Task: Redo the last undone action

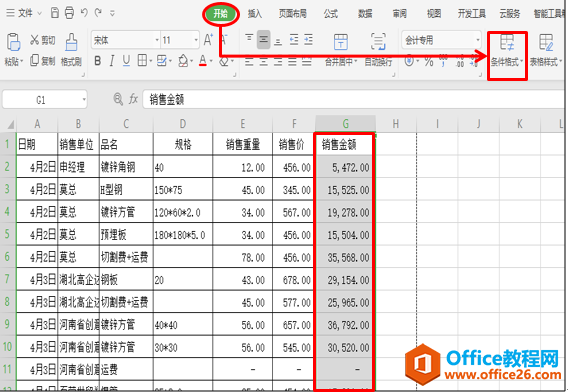Action: (x=98, y=13)
